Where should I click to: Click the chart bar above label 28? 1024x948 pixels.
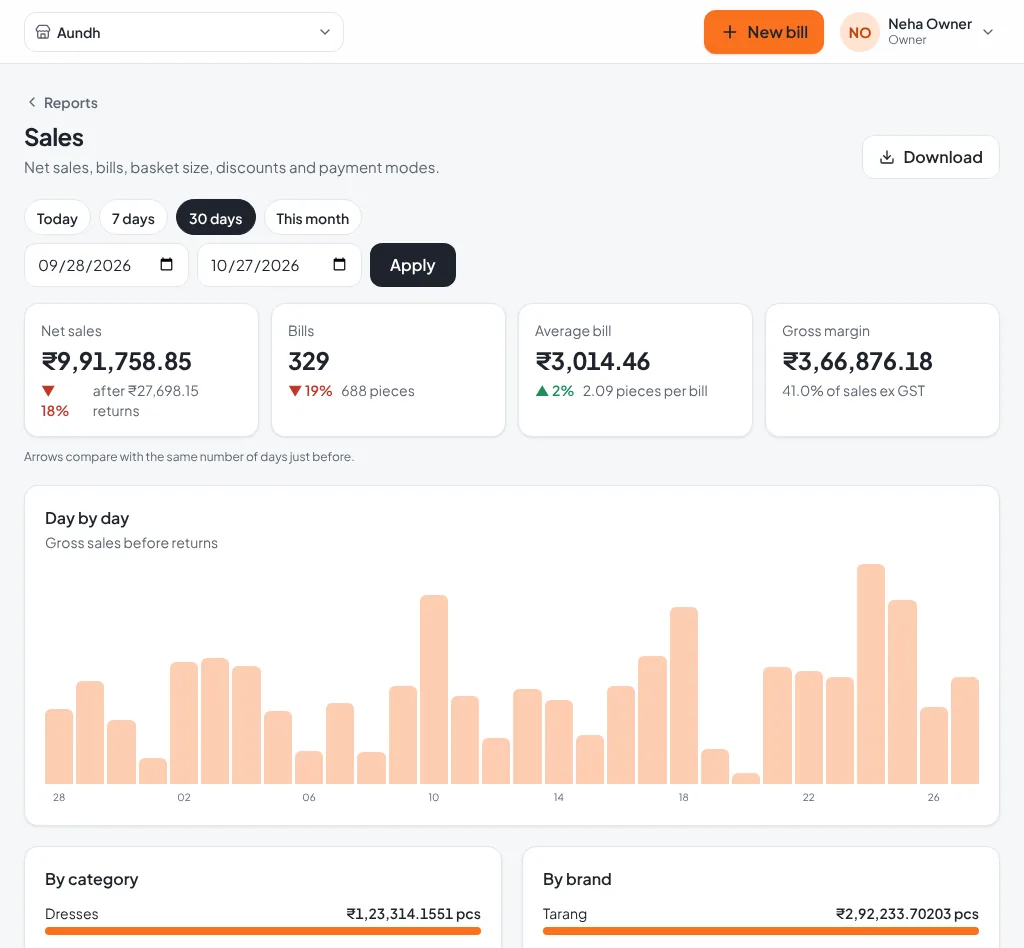(x=59, y=746)
